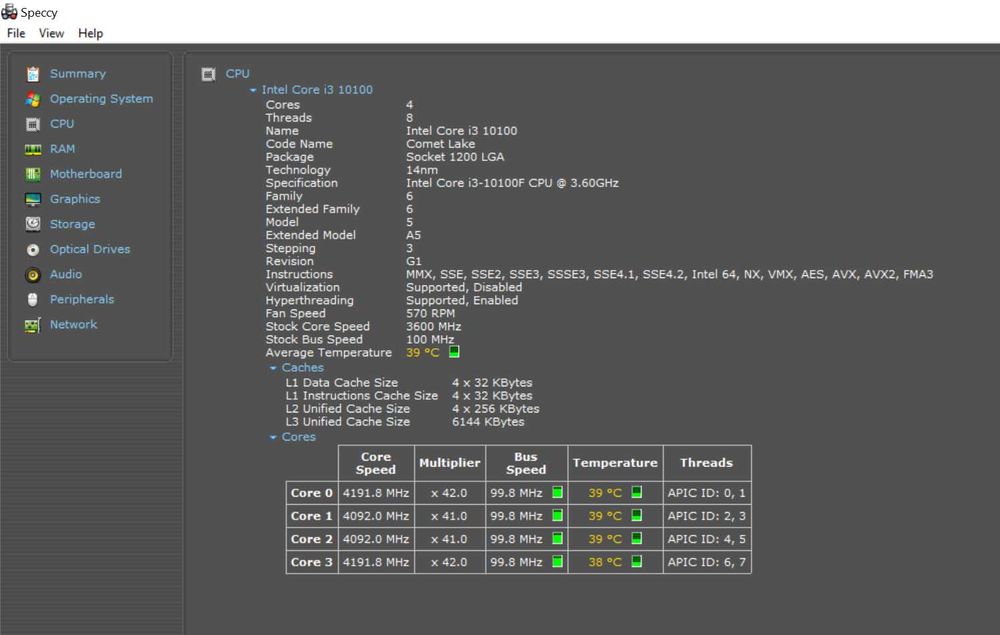Collapse the Cores section arrow
Image resolution: width=1000 pixels, height=635 pixels.
[273, 437]
